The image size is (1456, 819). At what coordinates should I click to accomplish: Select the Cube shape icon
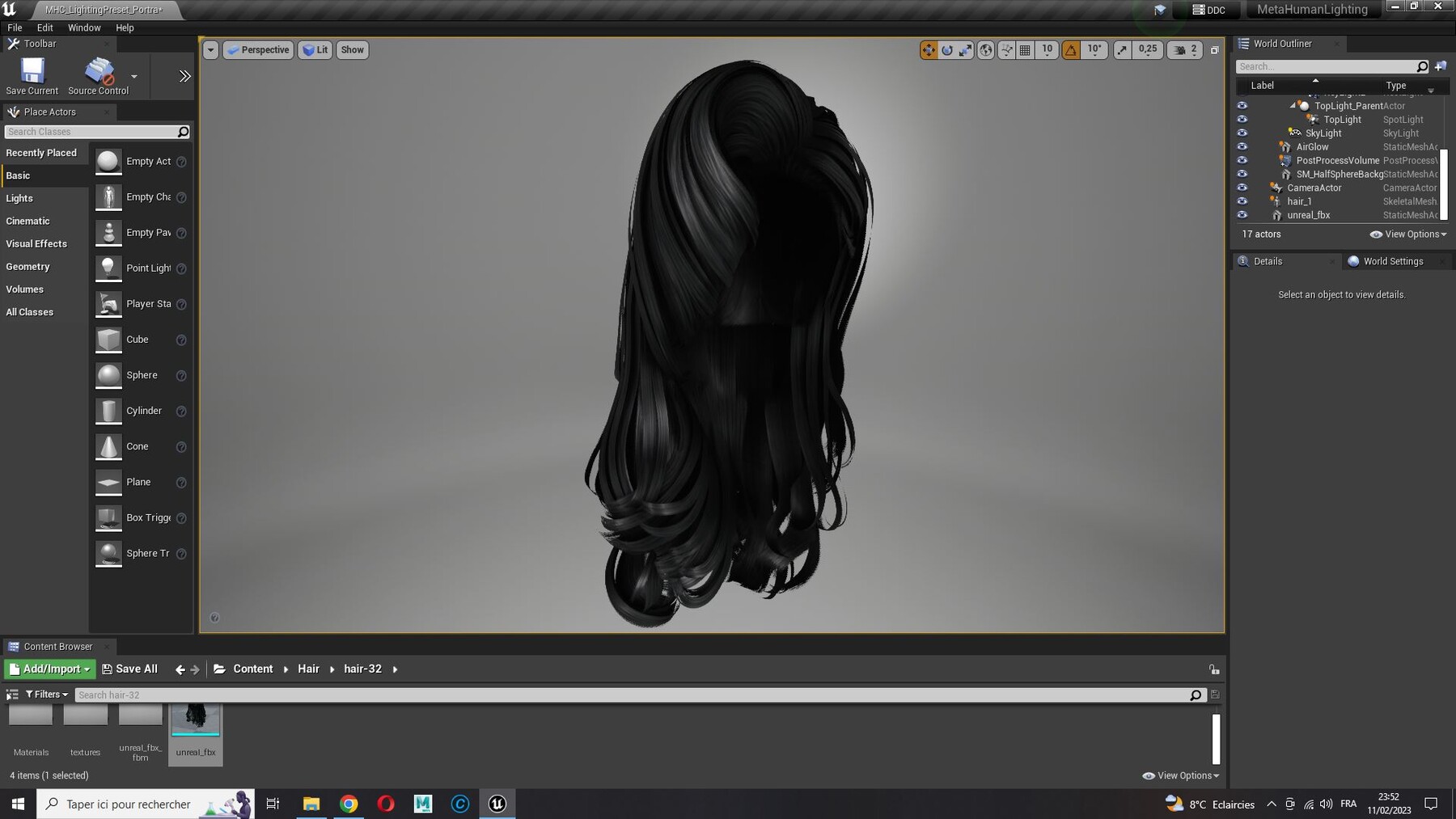click(x=108, y=340)
